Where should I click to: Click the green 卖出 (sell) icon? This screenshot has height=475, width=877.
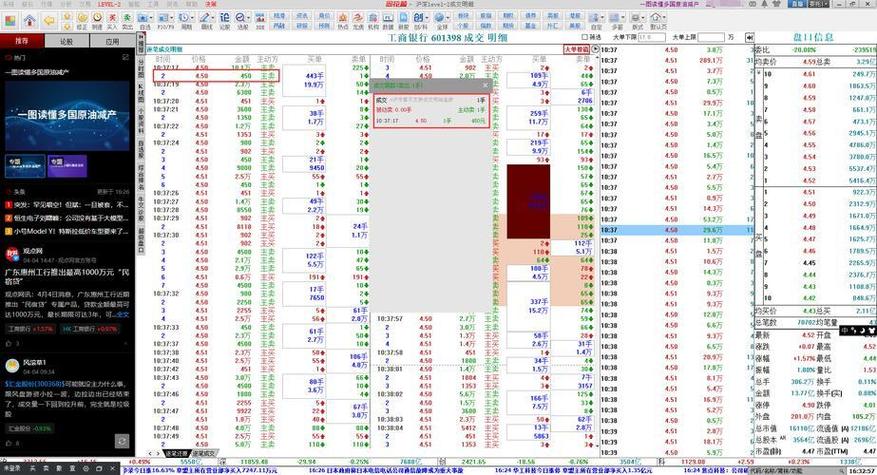127,20
